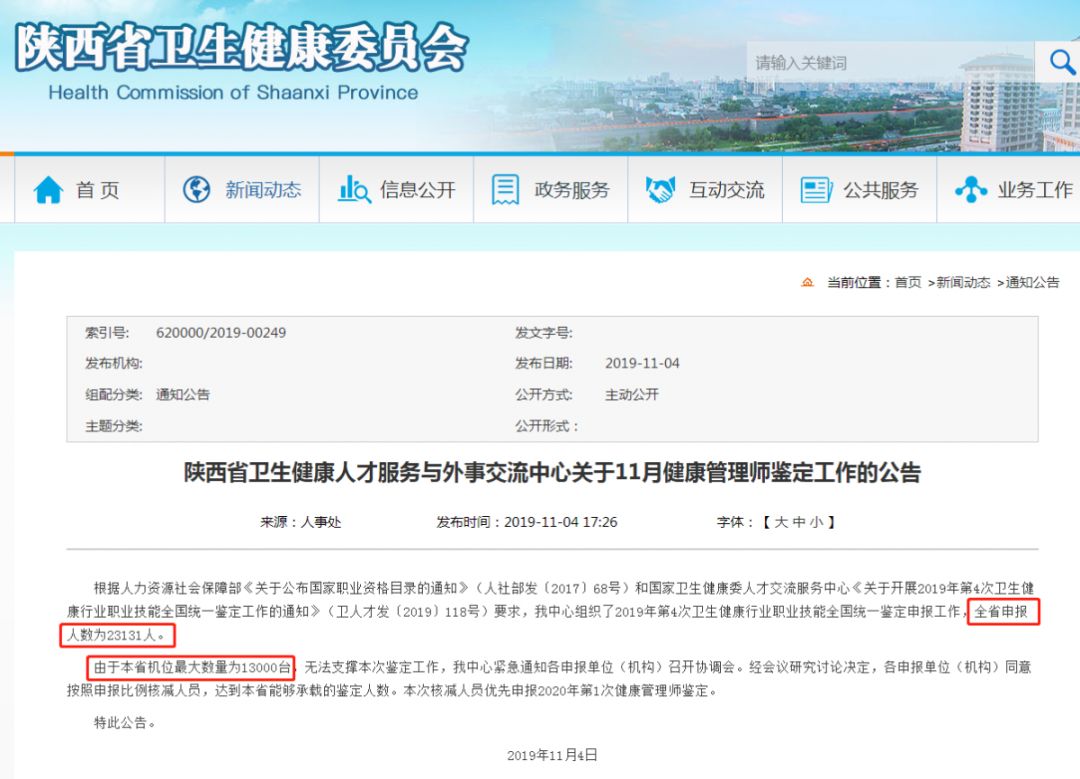Click the breadcrumb home icon
The height and width of the screenshot is (779, 1080).
807,282
